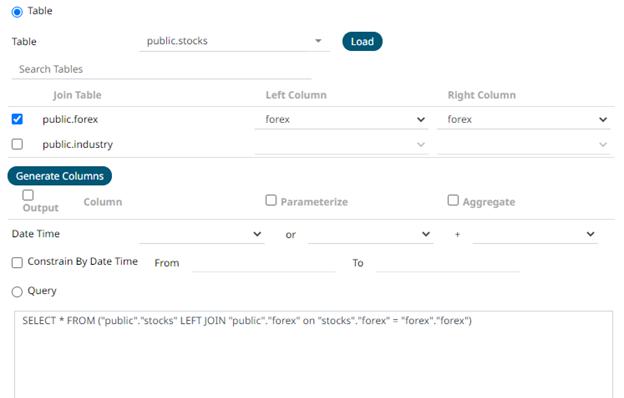Select the Table radio button
Image resolution: width=624 pixels, height=398 pixels.
pyautogui.click(x=17, y=12)
